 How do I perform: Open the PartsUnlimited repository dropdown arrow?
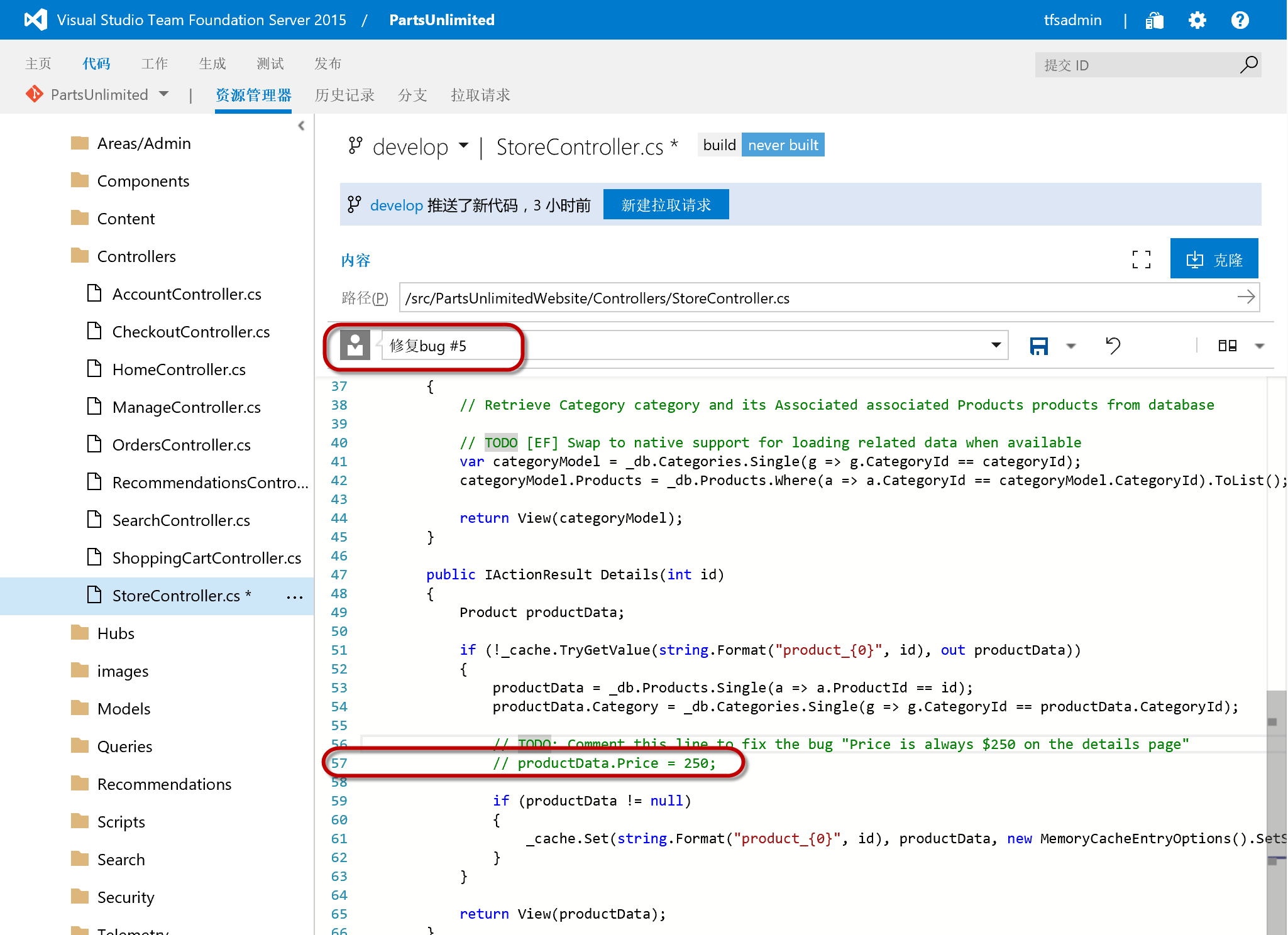[164, 94]
